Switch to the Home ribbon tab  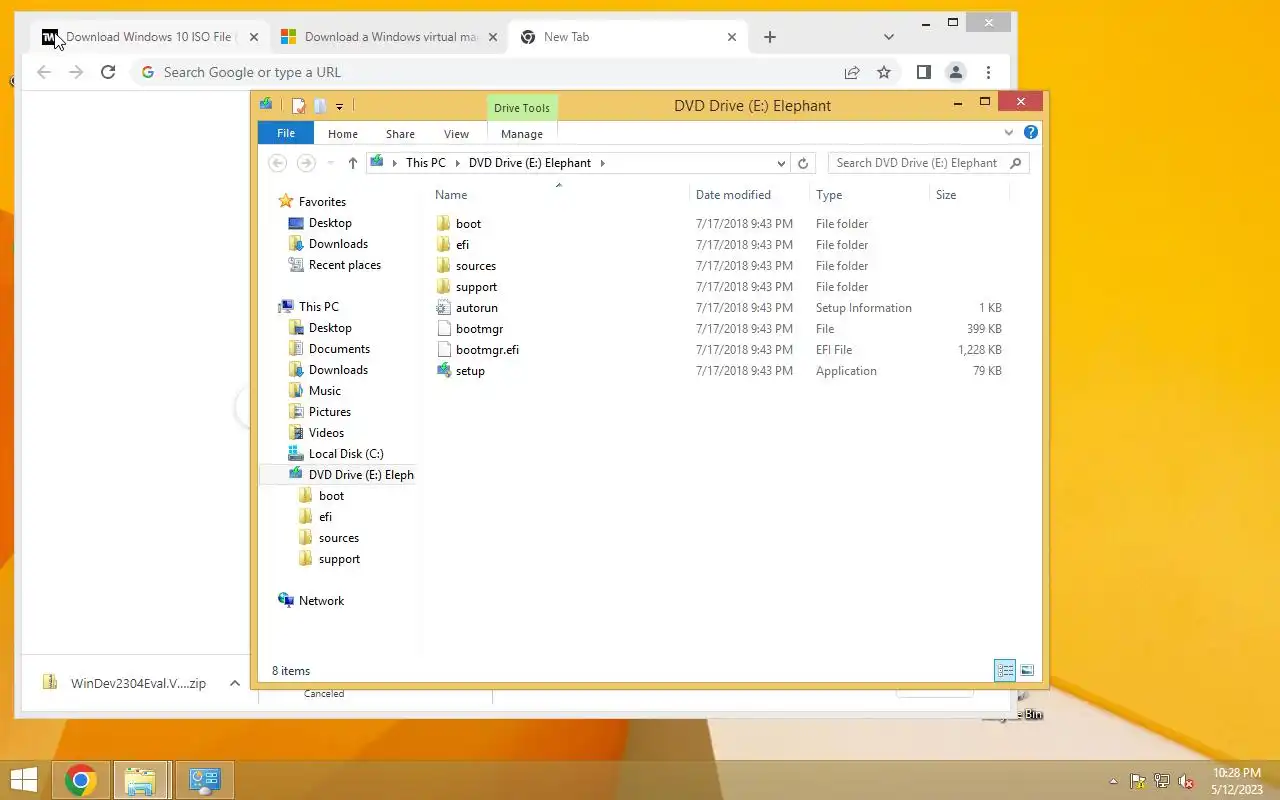tap(343, 134)
